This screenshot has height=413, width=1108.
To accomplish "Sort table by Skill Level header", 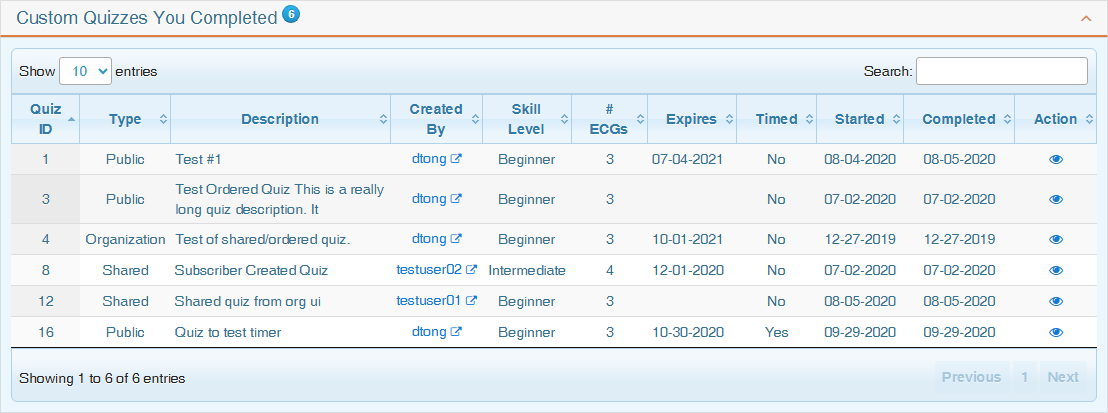I will 526,119.
